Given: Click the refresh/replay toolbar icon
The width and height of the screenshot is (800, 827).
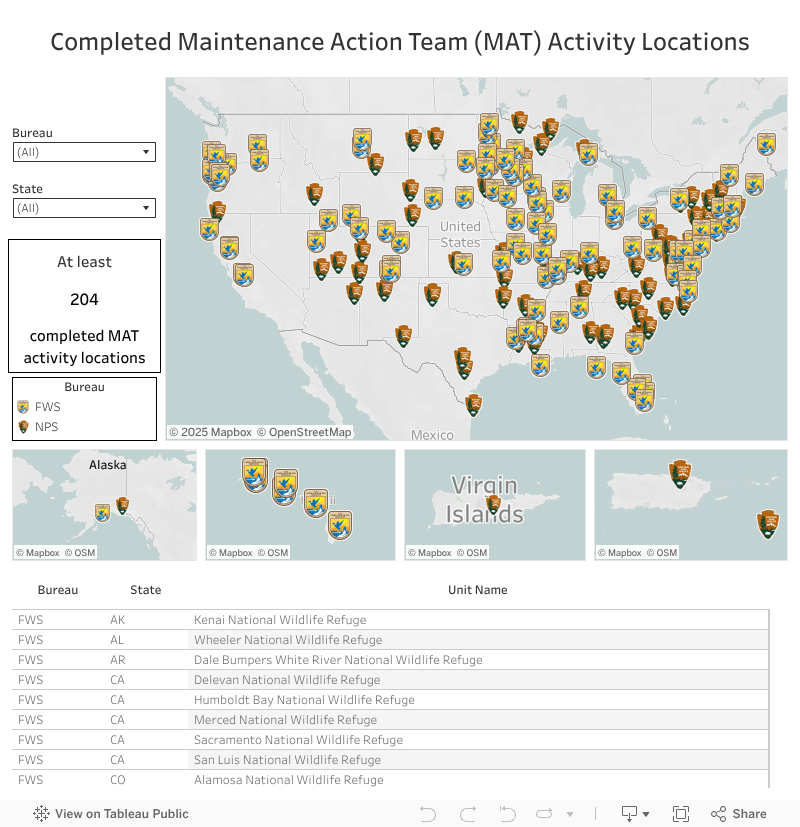Looking at the screenshot, I should tap(544, 814).
